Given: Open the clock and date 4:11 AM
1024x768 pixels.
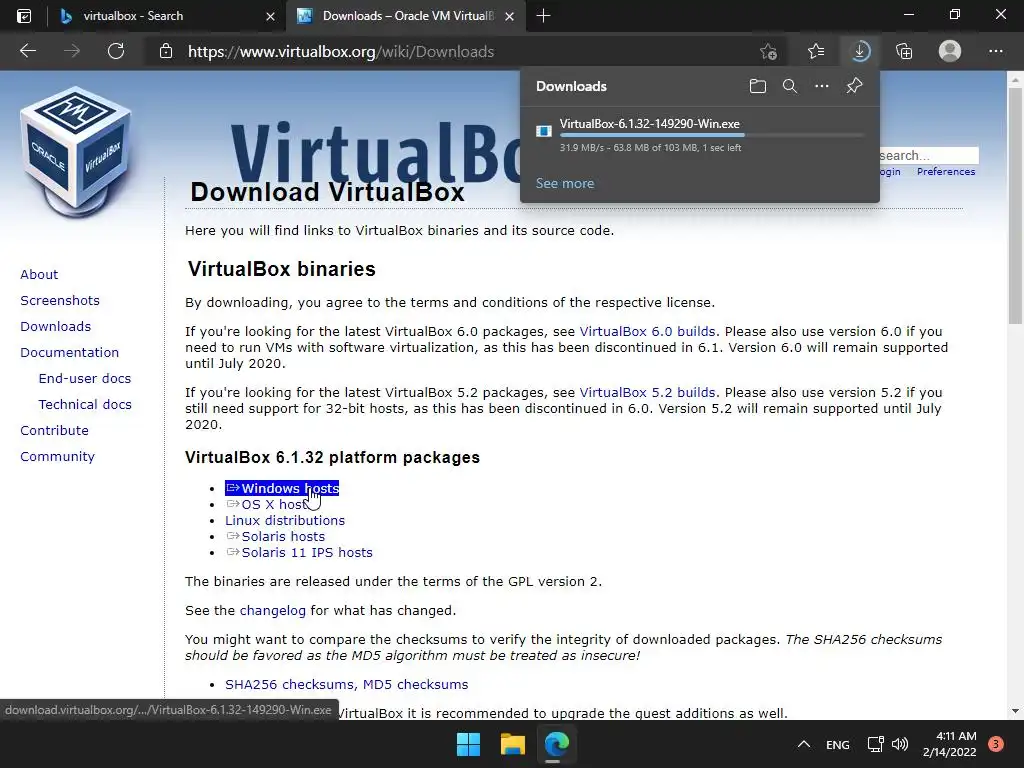Looking at the screenshot, I should [950, 744].
